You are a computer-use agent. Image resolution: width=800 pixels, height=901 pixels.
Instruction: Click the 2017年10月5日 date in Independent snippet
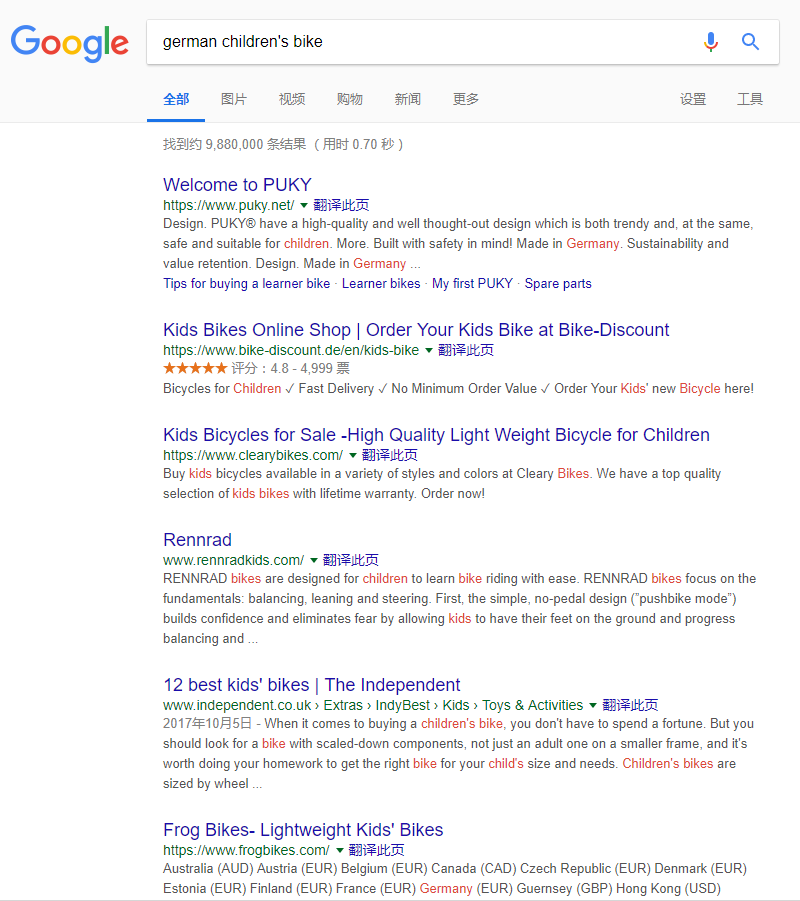coord(207,723)
